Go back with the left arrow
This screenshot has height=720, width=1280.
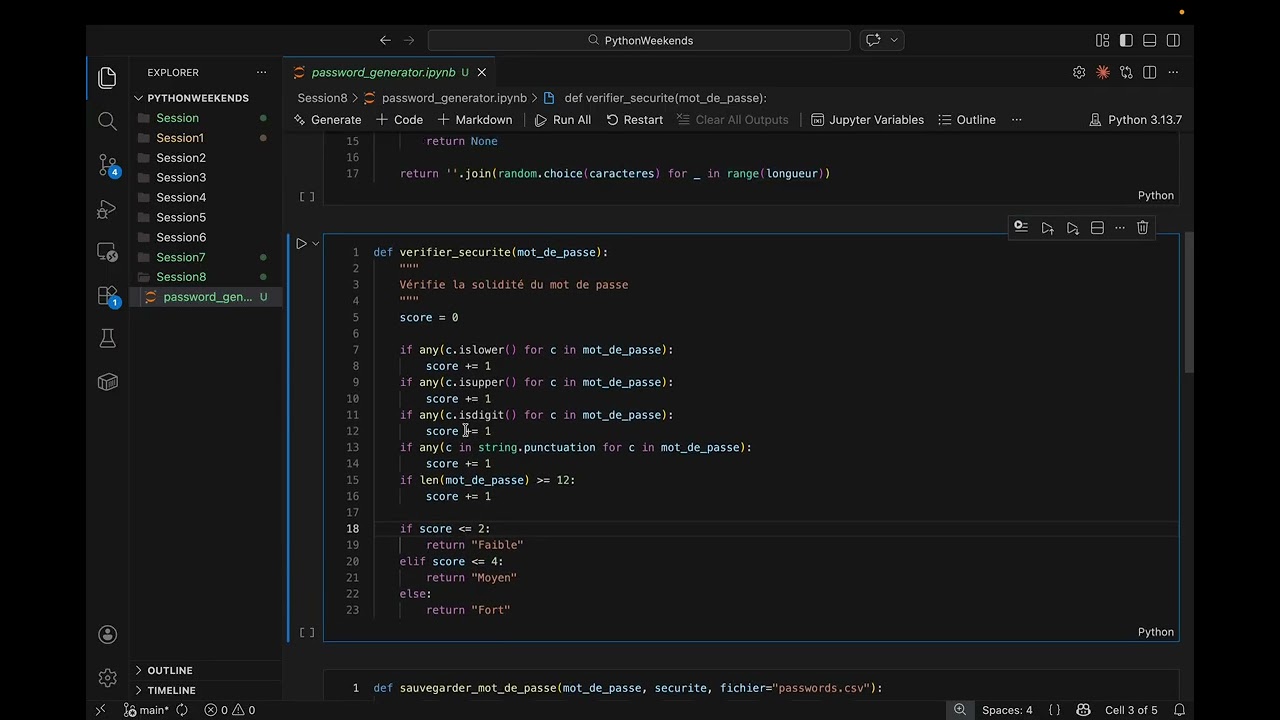pos(385,40)
